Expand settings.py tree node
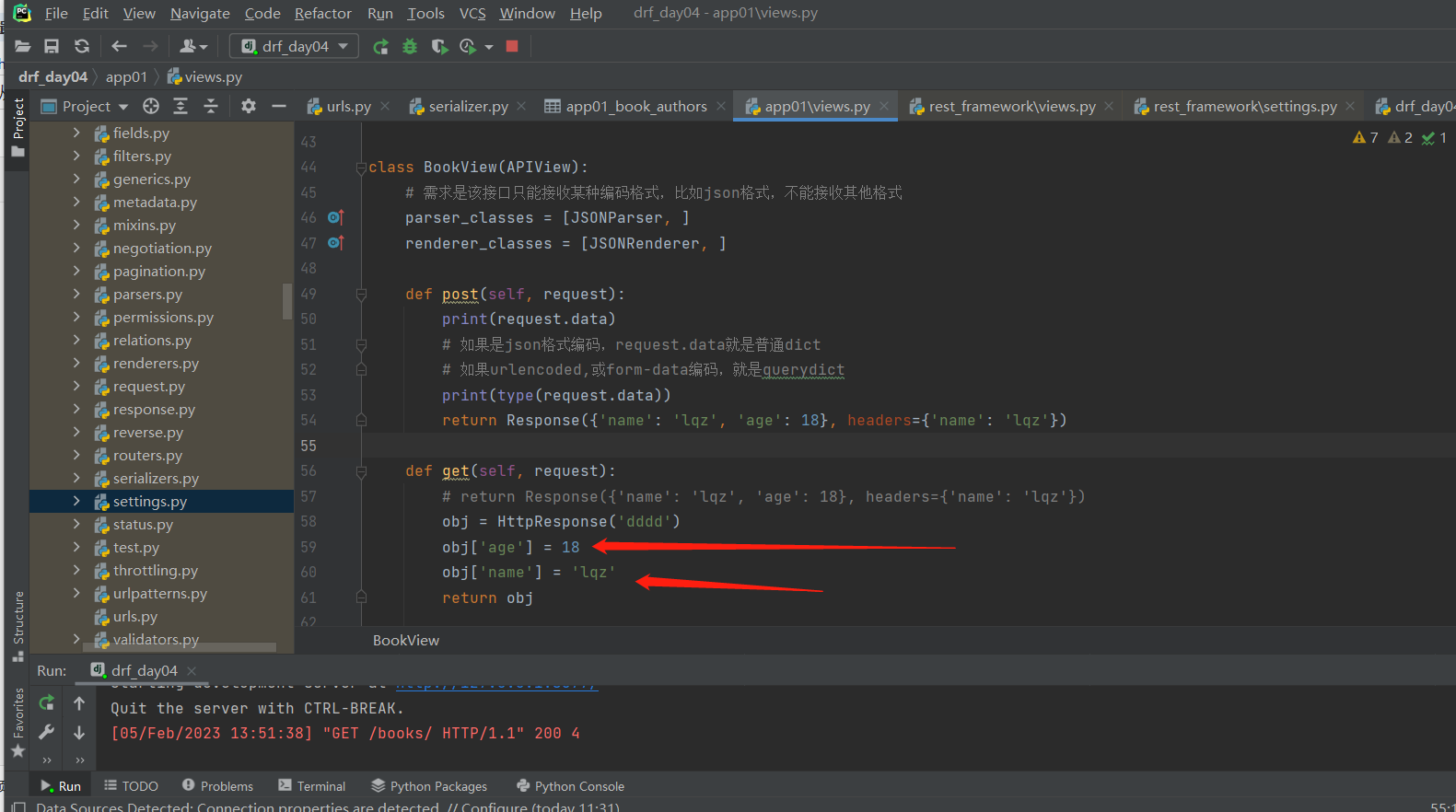Image resolution: width=1456 pixels, height=812 pixels. 76,501
